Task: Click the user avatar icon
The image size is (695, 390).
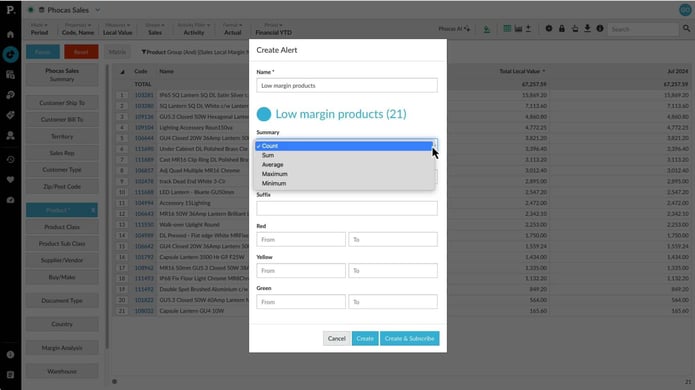Action: pos(685,10)
